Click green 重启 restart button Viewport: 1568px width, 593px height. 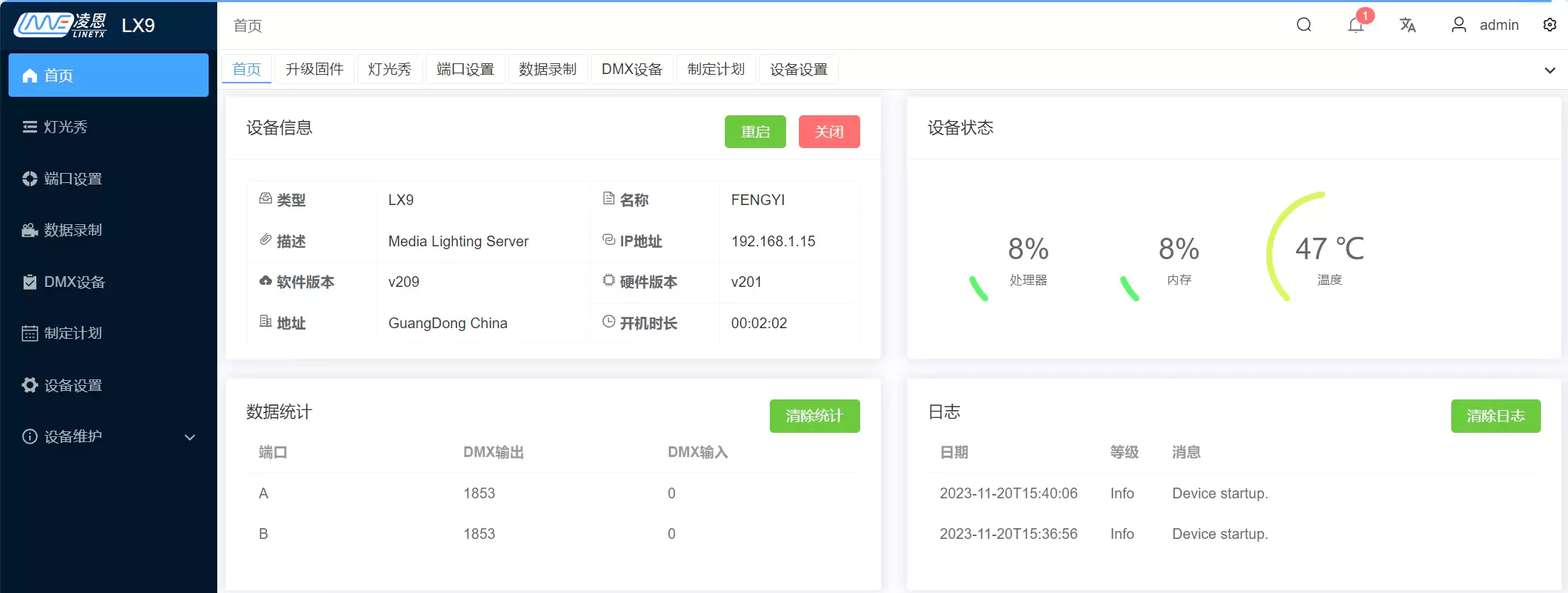(x=756, y=132)
